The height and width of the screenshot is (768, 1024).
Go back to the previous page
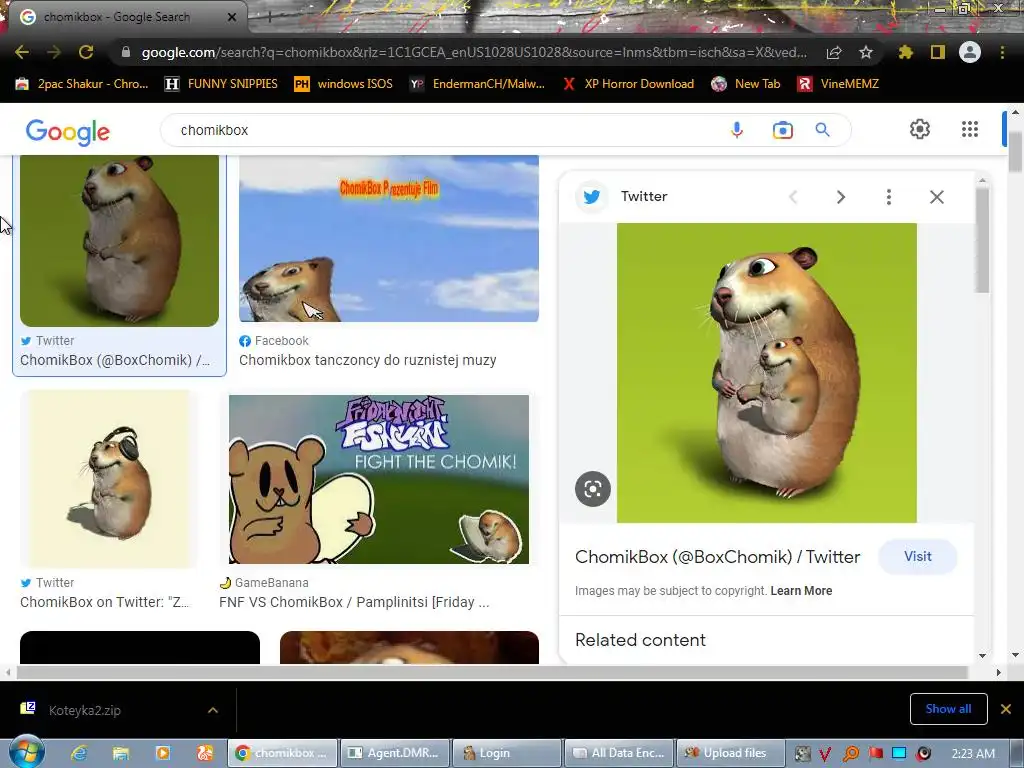pos(22,52)
